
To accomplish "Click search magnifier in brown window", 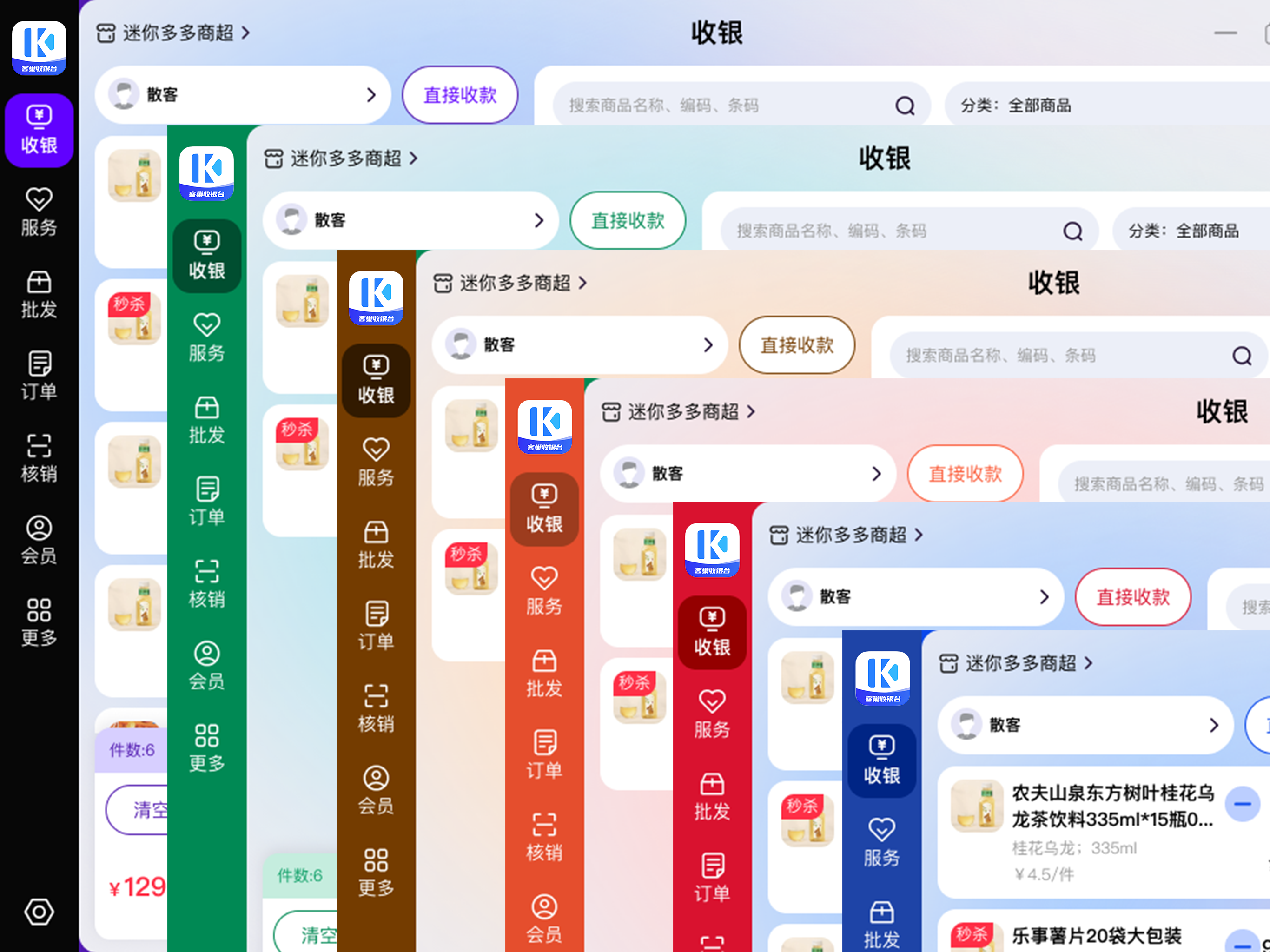I will point(1242,356).
